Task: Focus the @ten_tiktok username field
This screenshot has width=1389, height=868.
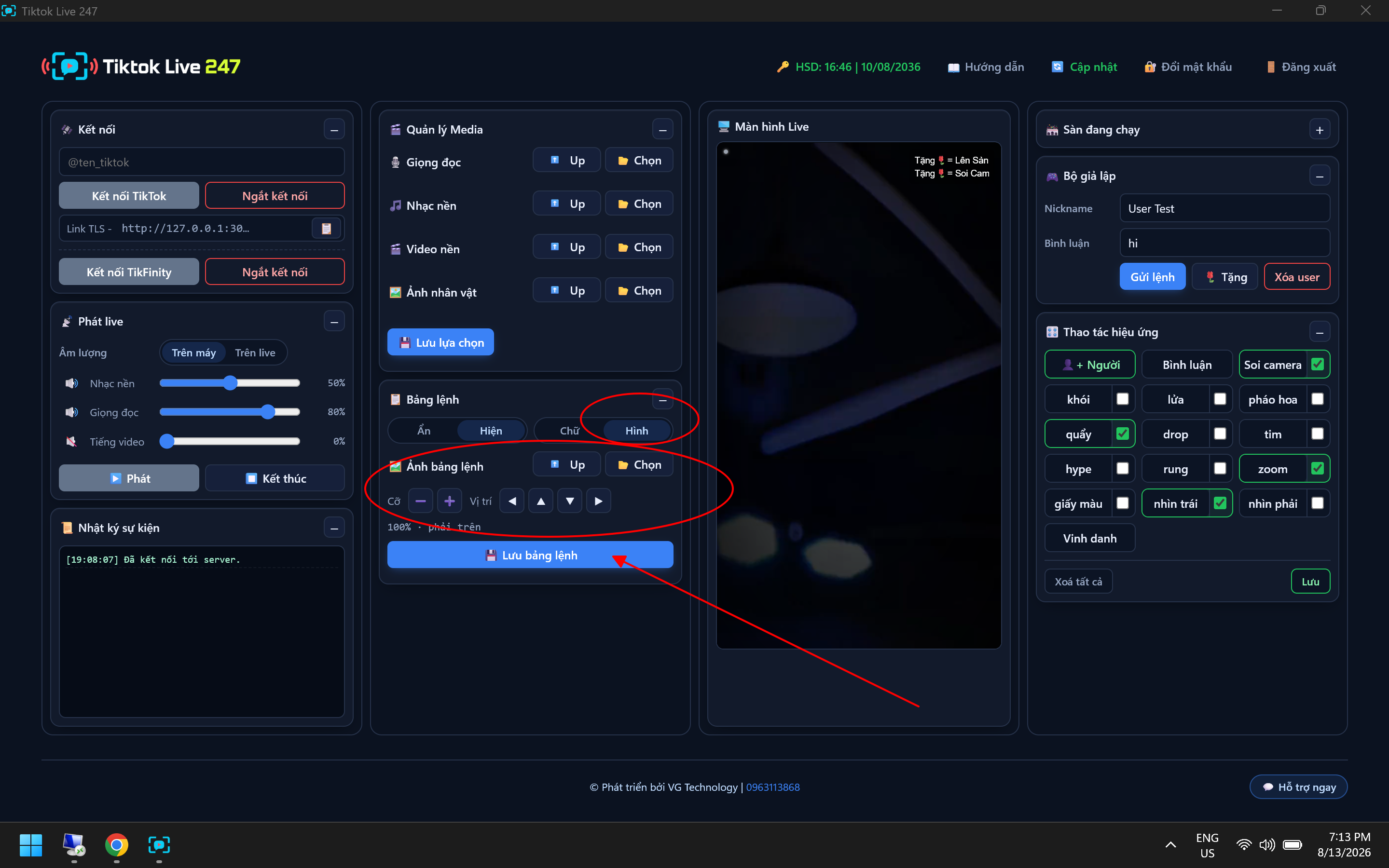Action: (x=202, y=162)
